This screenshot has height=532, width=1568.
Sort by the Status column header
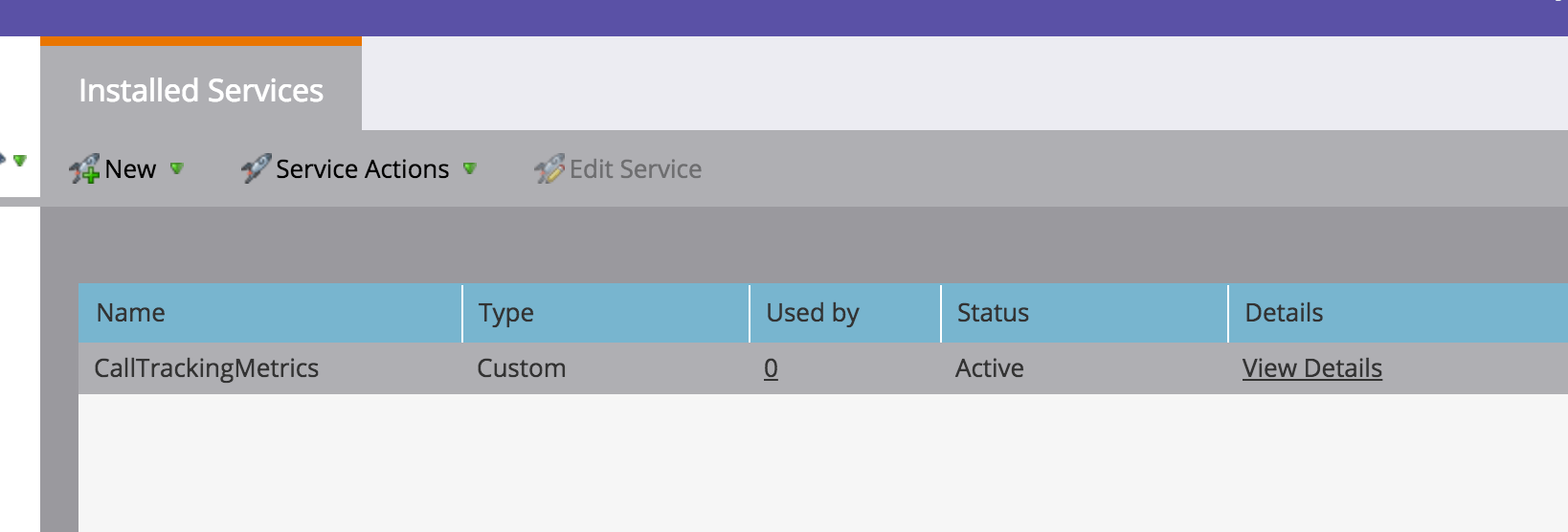click(x=1085, y=313)
